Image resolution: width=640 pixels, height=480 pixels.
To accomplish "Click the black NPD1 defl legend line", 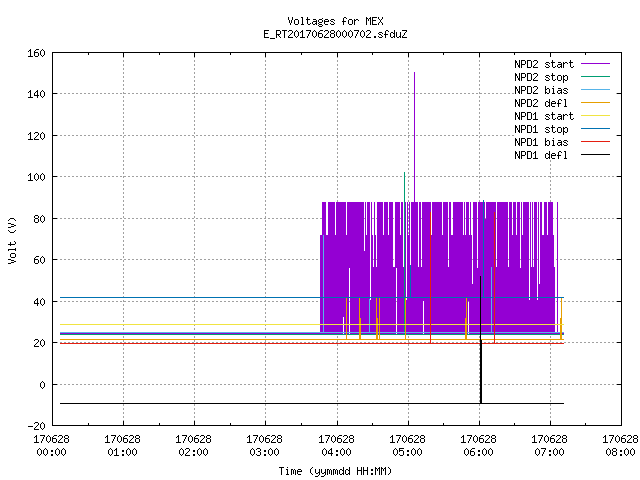I will point(595,155).
